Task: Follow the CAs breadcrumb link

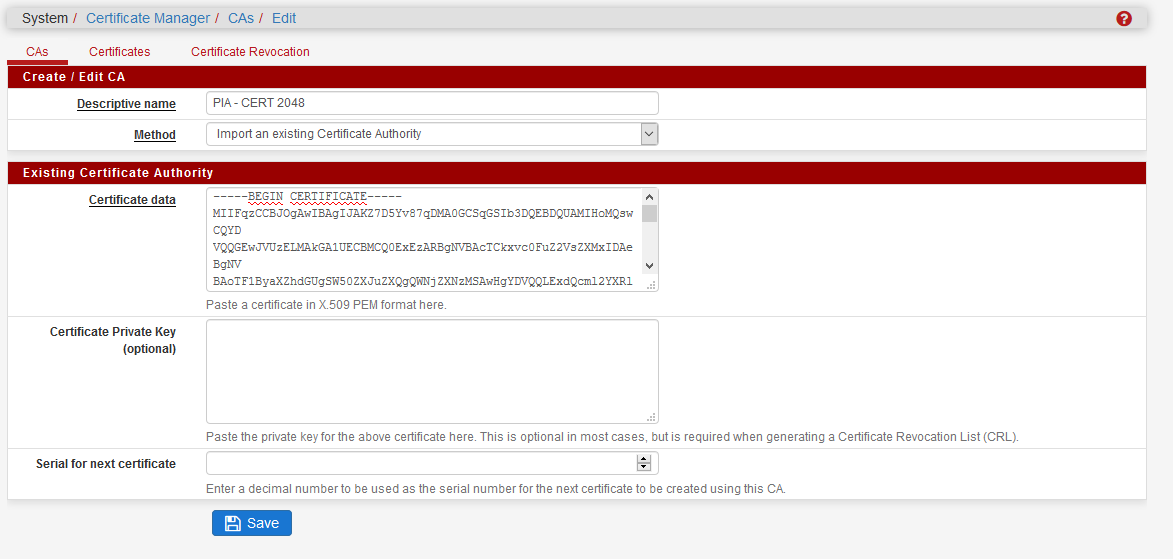Action: click(241, 18)
